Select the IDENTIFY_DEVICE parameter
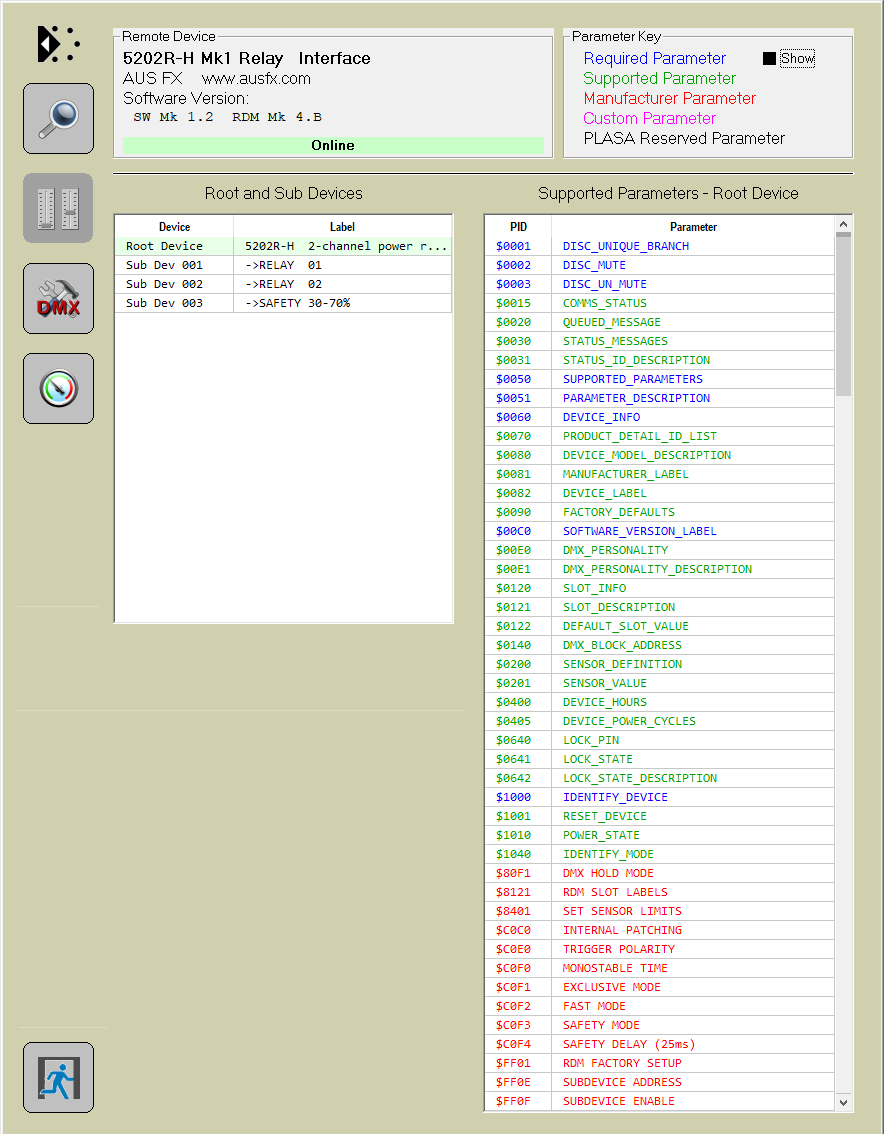Viewport: 884px width, 1134px height. (615, 797)
